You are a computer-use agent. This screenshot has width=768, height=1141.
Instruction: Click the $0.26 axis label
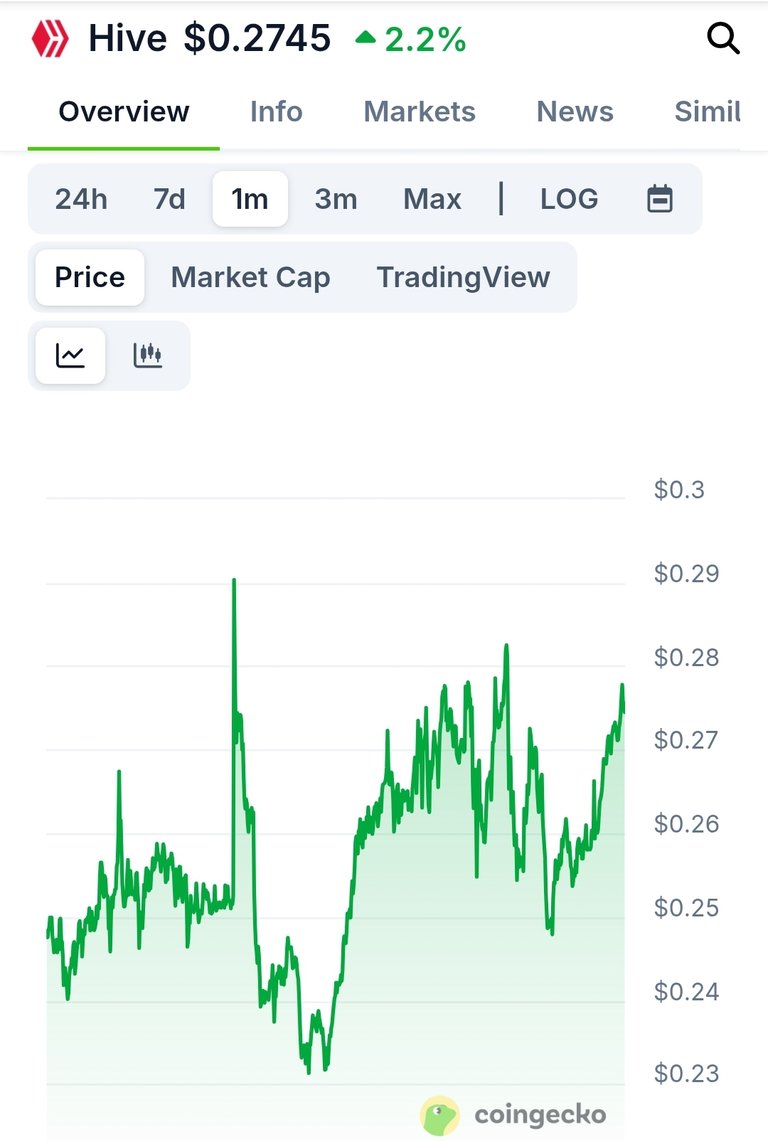pyautogui.click(x=686, y=824)
